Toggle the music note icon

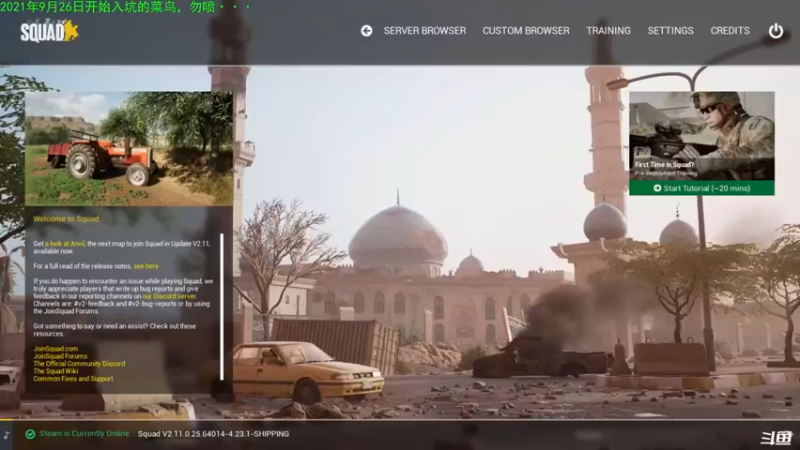[x=7, y=435]
